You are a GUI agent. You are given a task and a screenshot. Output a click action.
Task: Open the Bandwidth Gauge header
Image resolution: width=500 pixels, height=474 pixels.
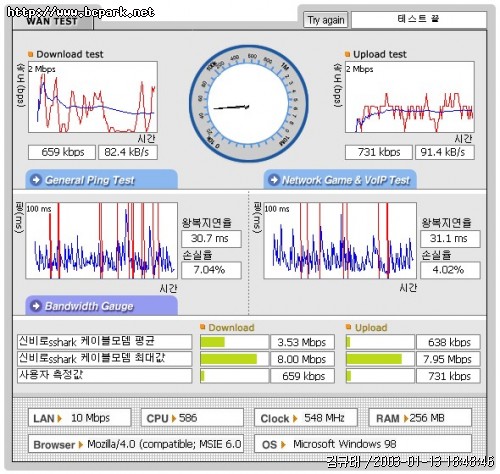coord(102,305)
